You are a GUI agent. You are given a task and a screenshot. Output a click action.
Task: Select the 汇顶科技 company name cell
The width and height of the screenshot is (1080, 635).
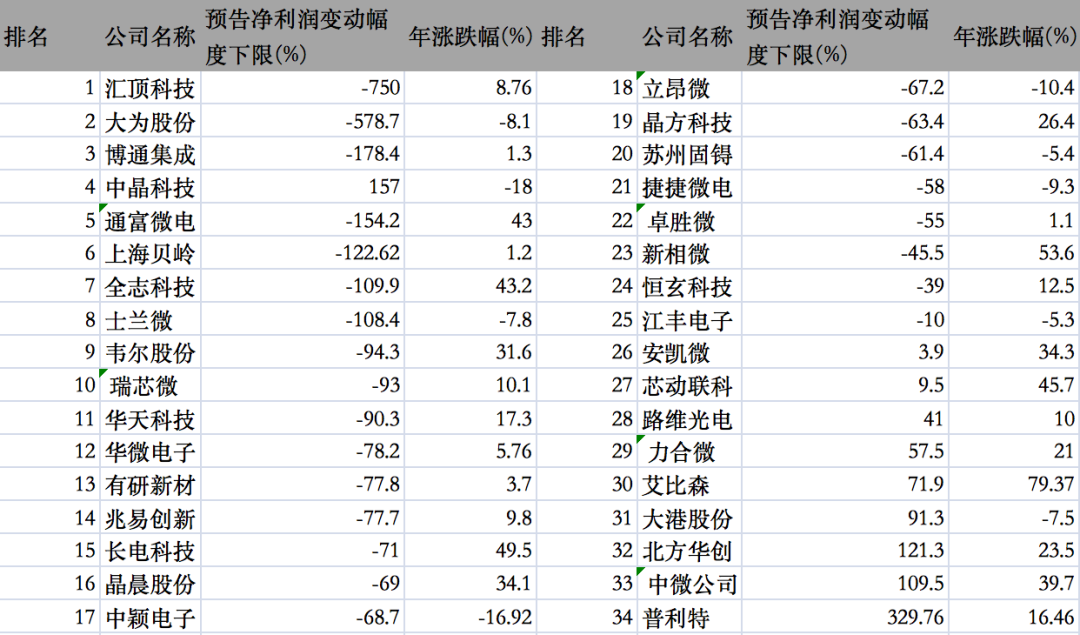click(x=150, y=89)
